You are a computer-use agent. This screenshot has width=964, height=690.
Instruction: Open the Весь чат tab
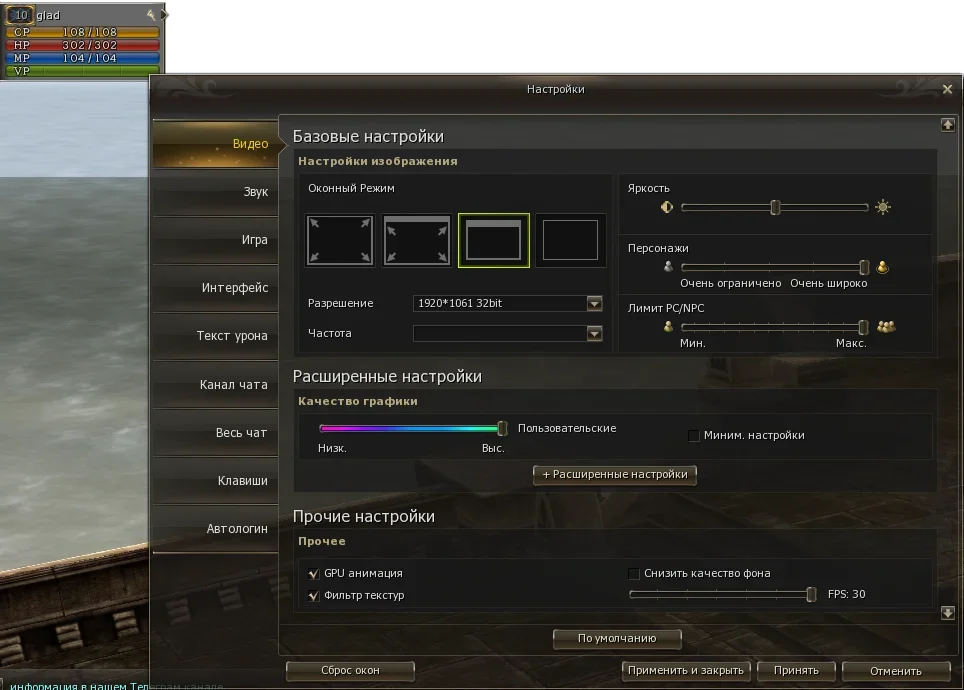[216, 432]
